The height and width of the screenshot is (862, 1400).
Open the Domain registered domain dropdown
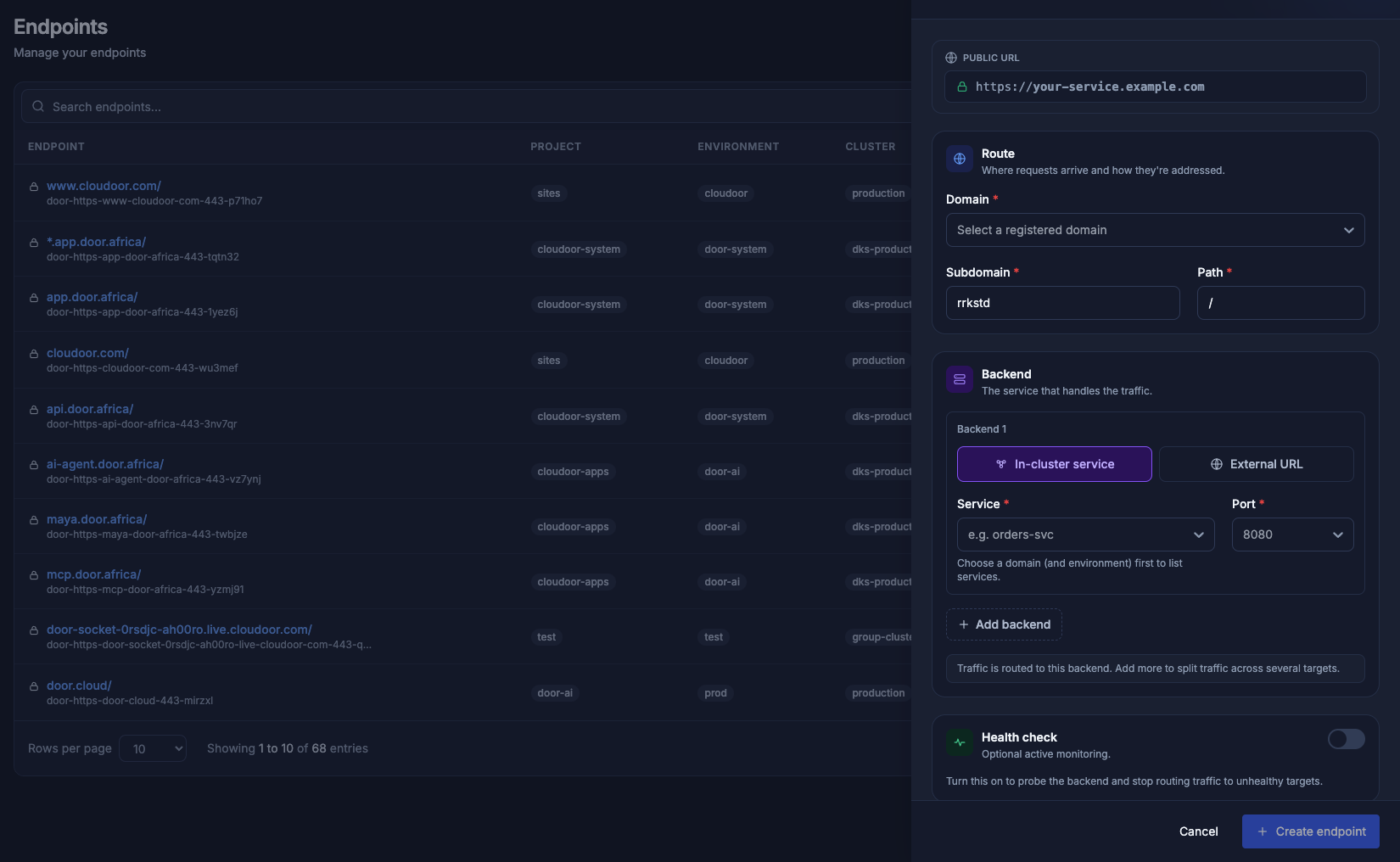tap(1156, 230)
